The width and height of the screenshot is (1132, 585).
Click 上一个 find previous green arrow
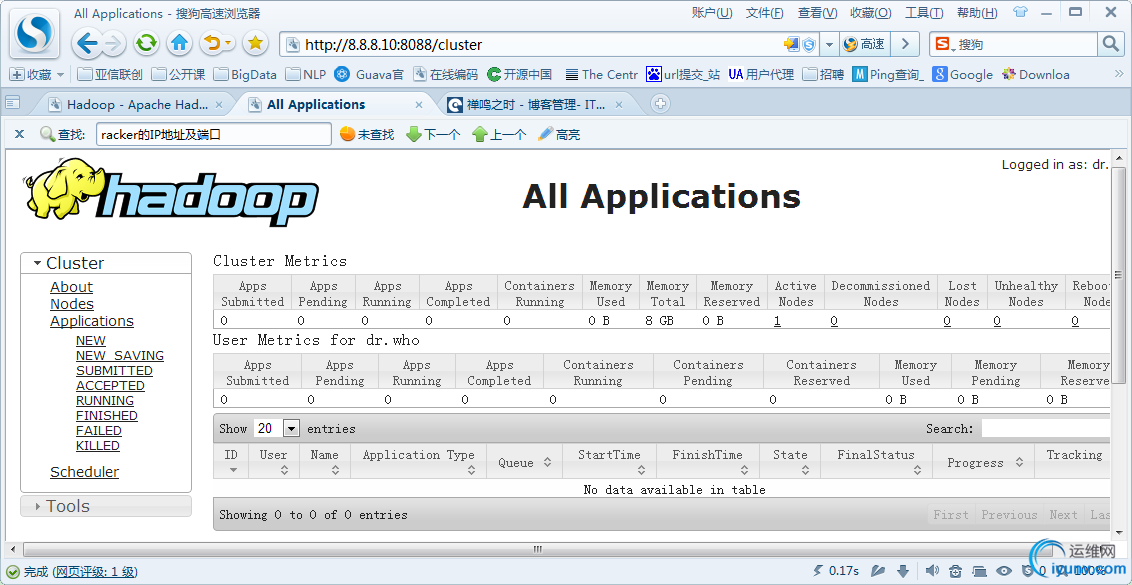tap(499, 134)
